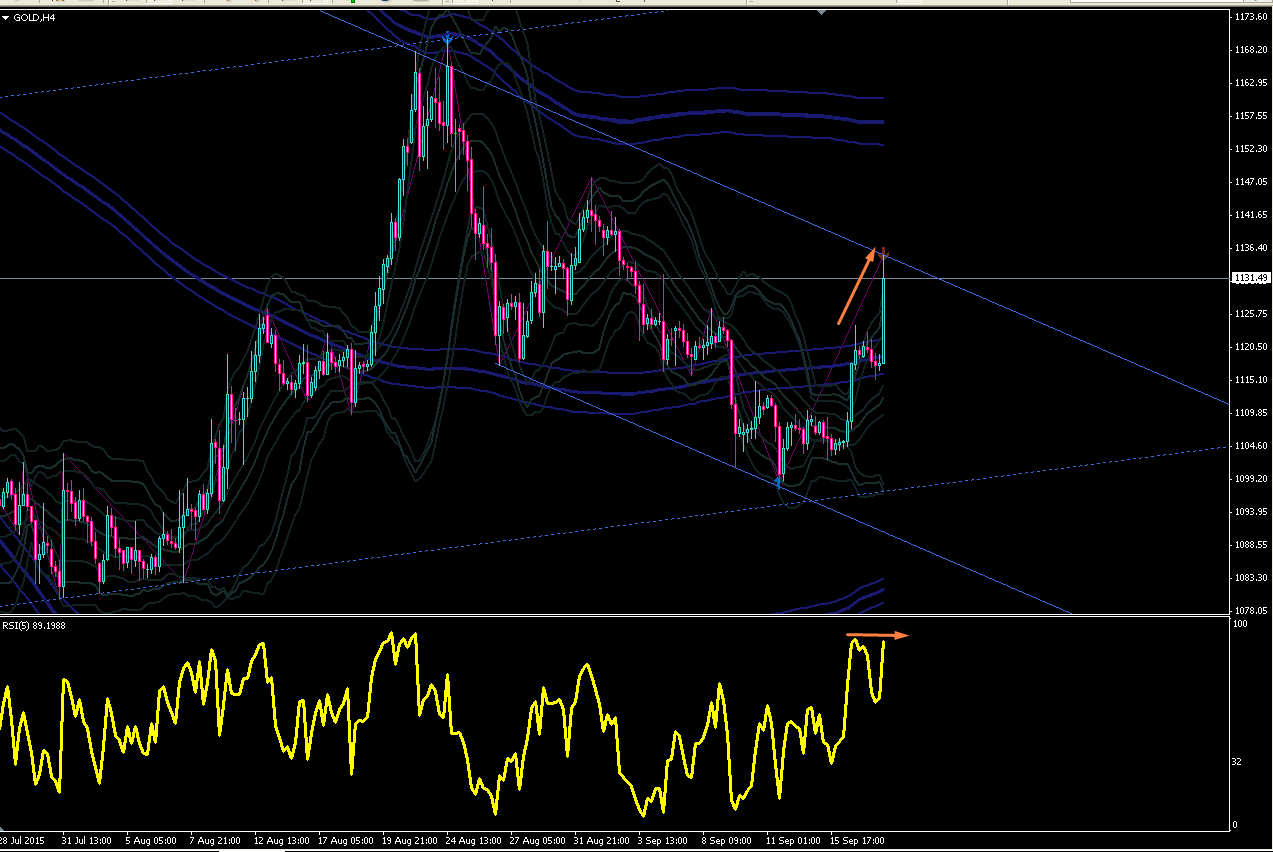Click price axis label 1141.65
1273x852 pixels.
coord(1251,215)
